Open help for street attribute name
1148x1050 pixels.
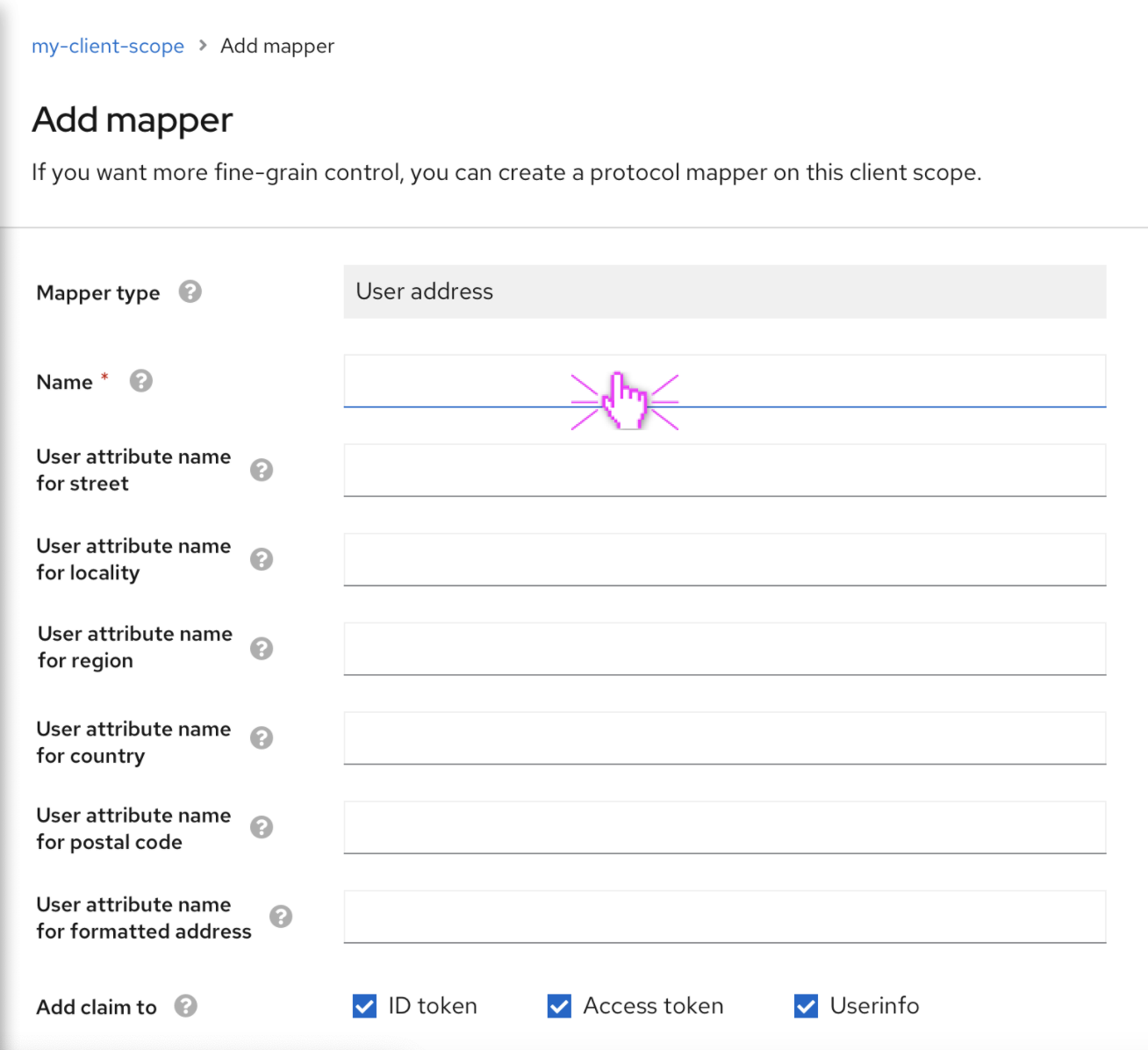tap(262, 471)
